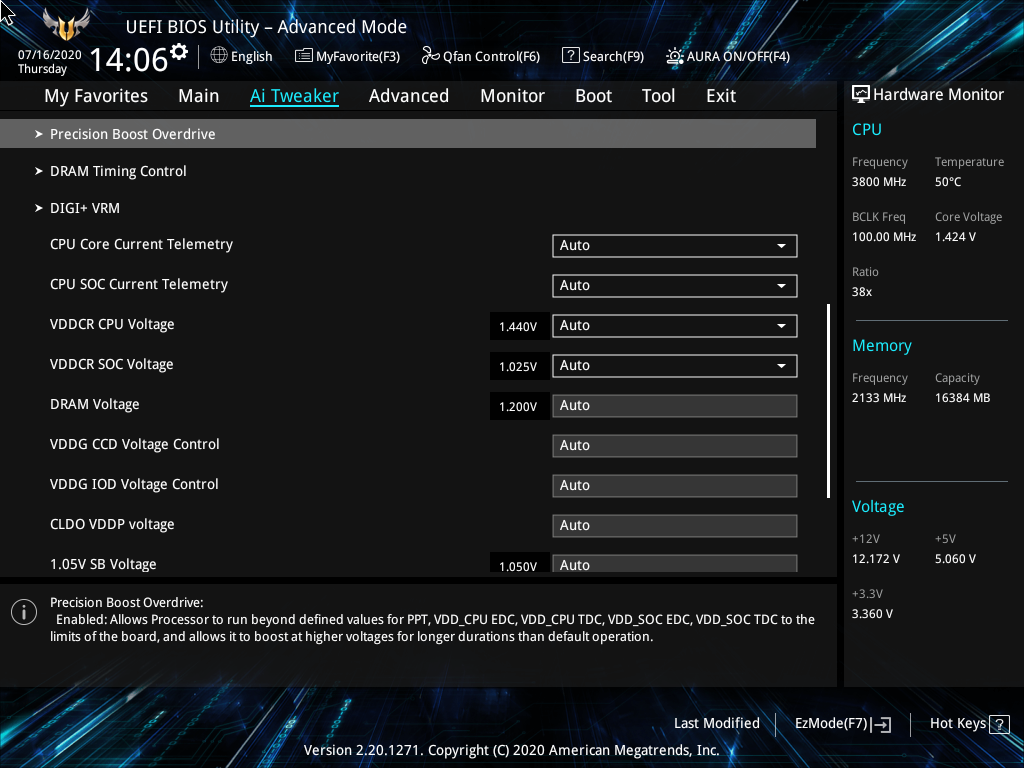Viewport: 1024px width, 768px height.
Task: Open the Tool tab
Action: pyautogui.click(x=658, y=96)
